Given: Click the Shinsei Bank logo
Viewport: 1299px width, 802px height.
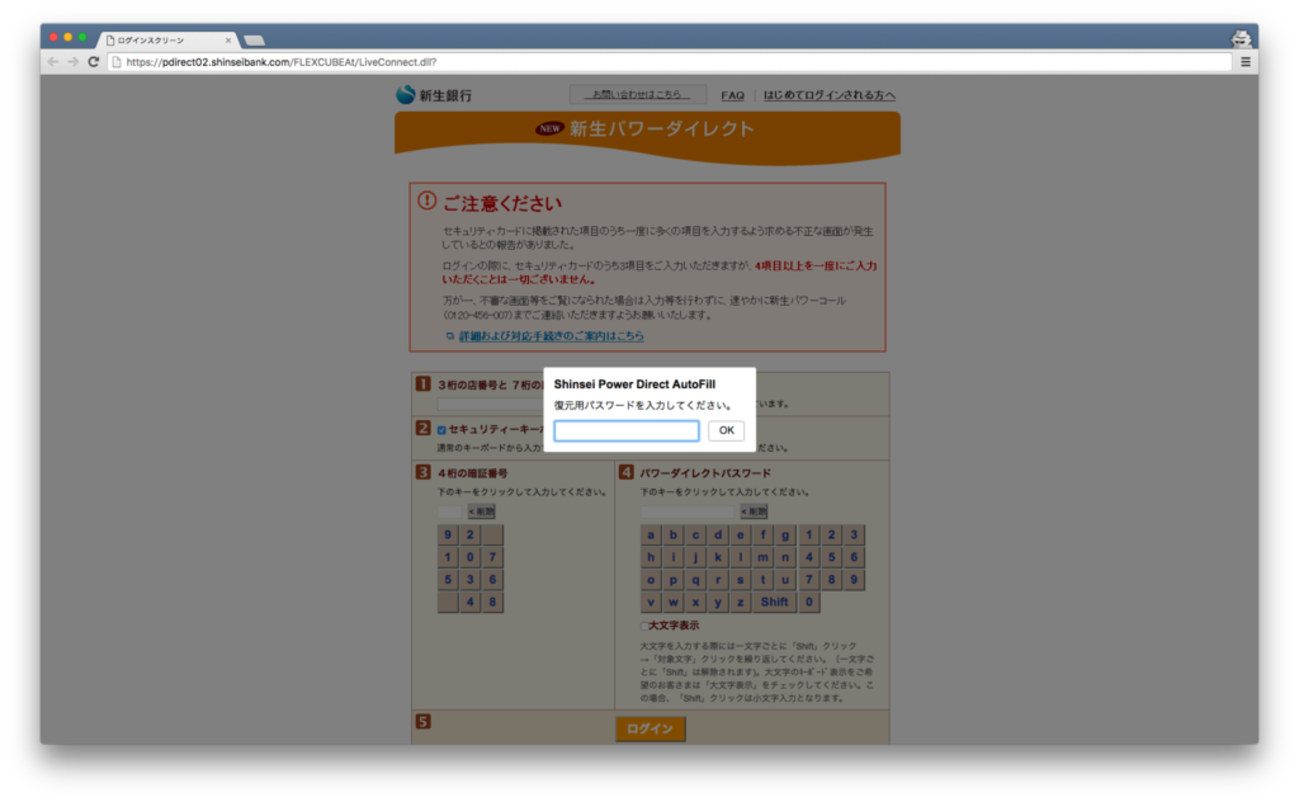Looking at the screenshot, I should tap(434, 95).
